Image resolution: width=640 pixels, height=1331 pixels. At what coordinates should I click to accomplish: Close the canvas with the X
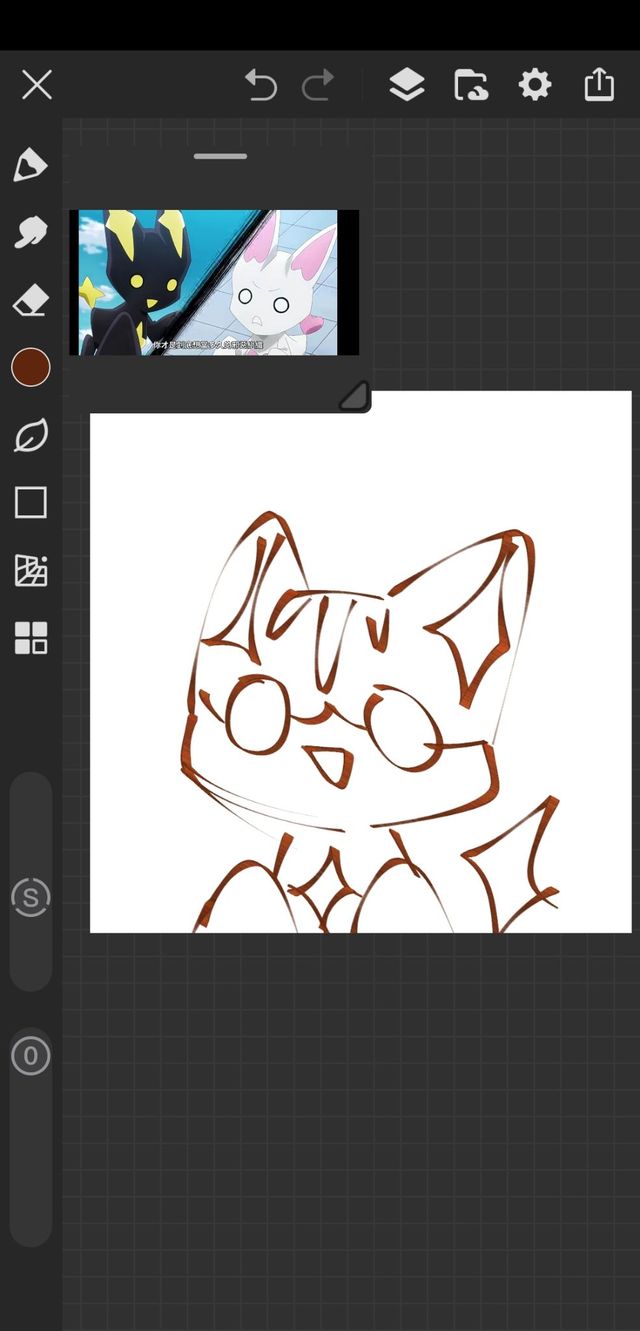[x=37, y=85]
